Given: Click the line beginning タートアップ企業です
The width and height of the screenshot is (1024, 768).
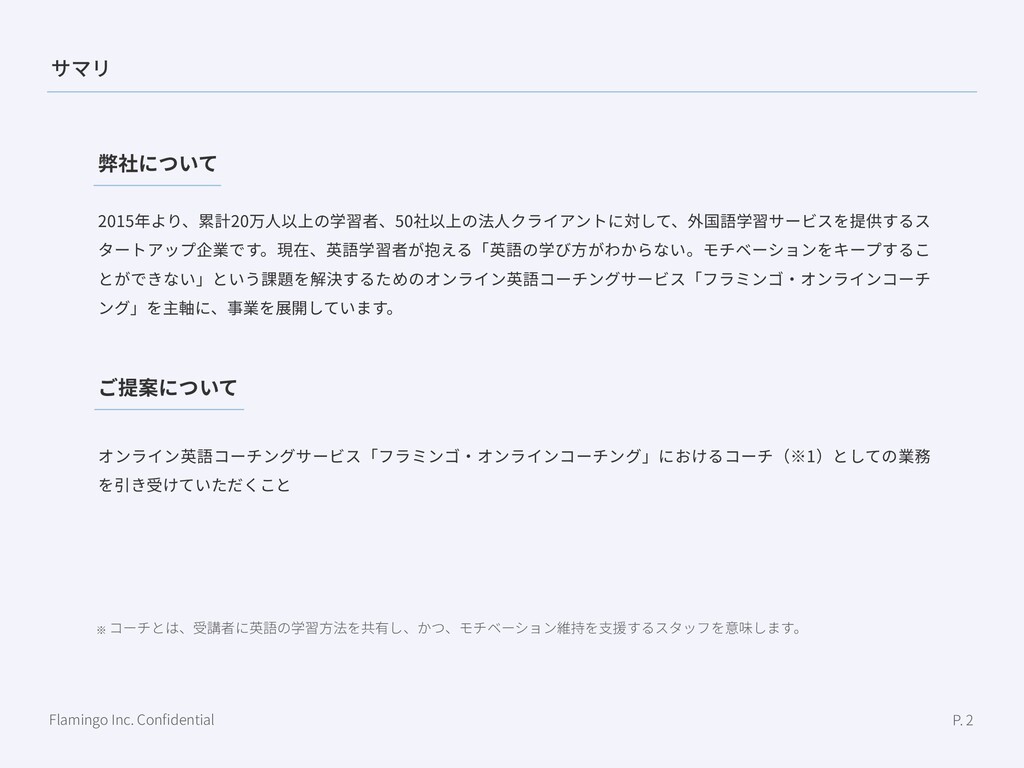Looking at the screenshot, I should point(514,249).
